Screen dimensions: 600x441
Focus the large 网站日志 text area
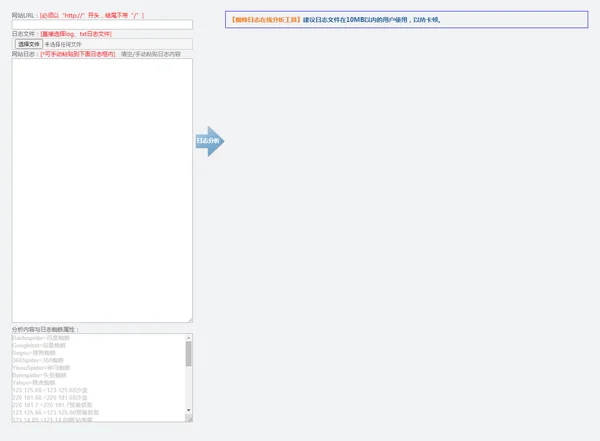coord(102,190)
